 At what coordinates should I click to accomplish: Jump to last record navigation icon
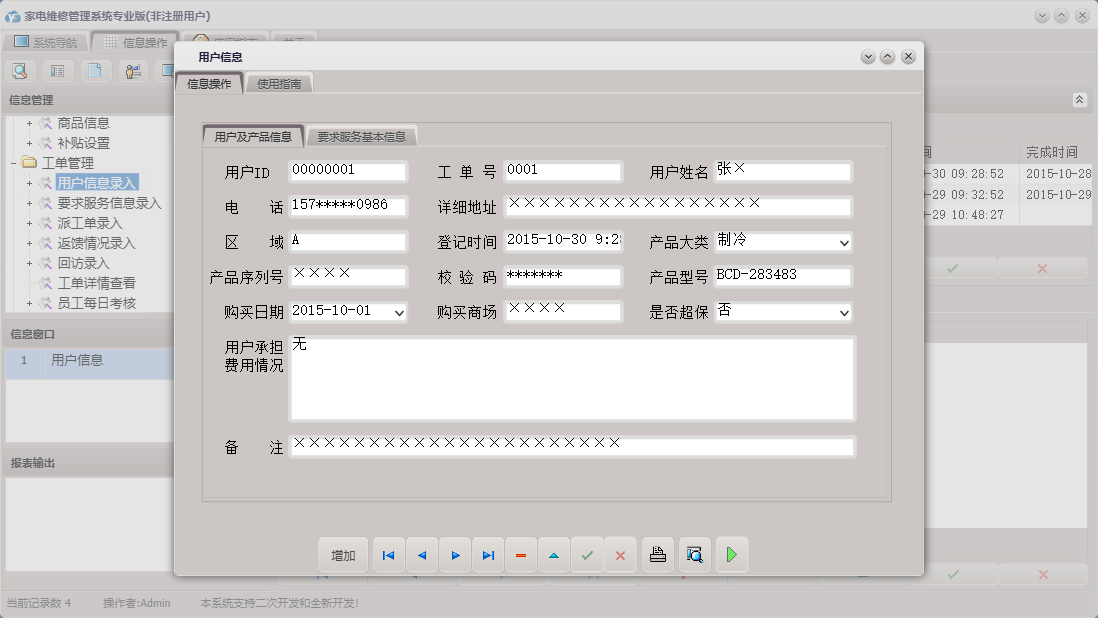pyautogui.click(x=487, y=554)
